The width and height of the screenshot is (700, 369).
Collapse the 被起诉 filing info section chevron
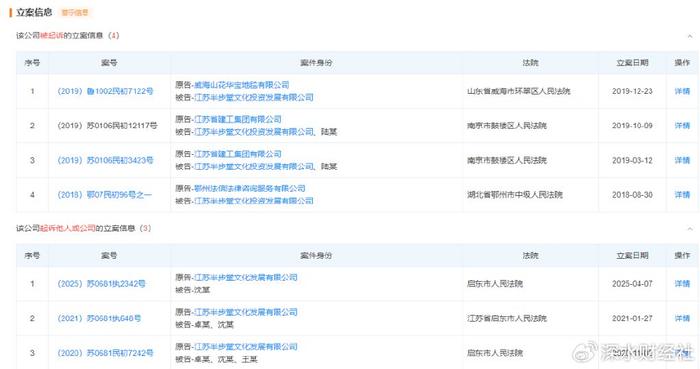(x=690, y=36)
